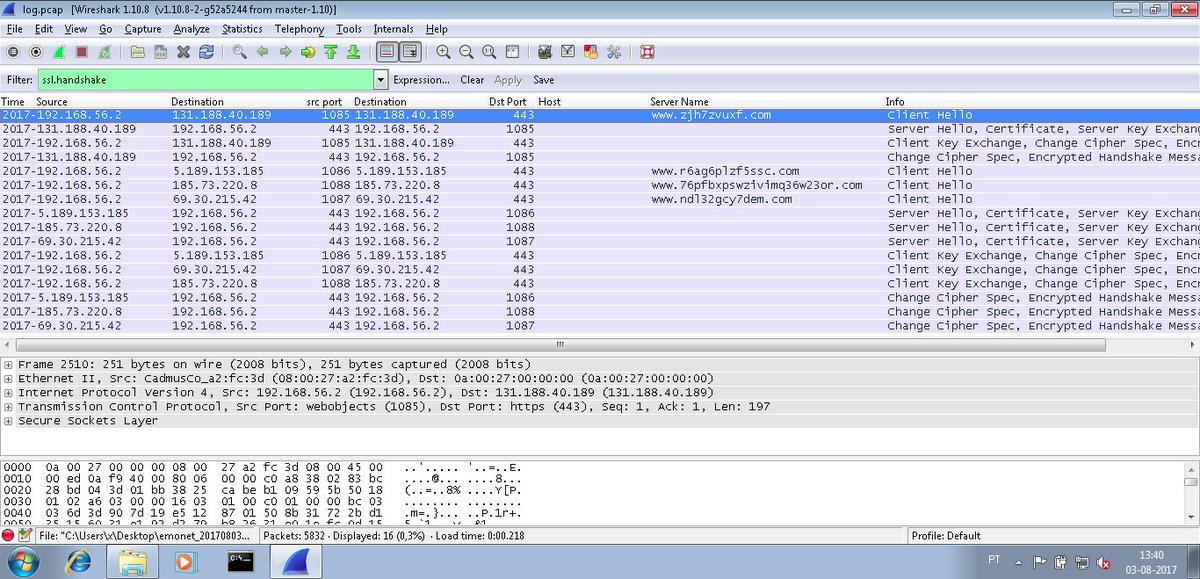Open the Statistics menu

[242, 29]
